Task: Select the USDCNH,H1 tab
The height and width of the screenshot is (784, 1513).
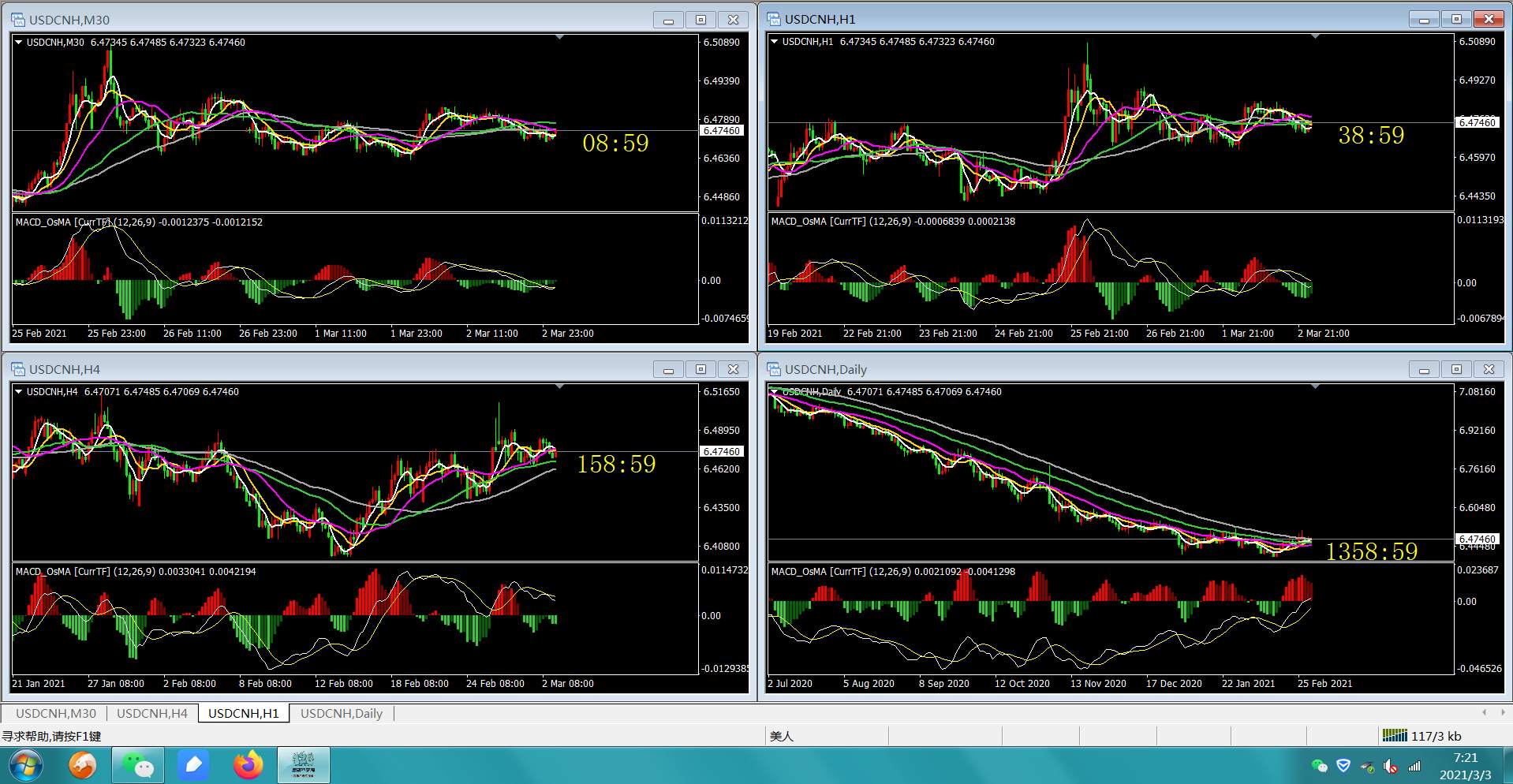Action: (244, 714)
